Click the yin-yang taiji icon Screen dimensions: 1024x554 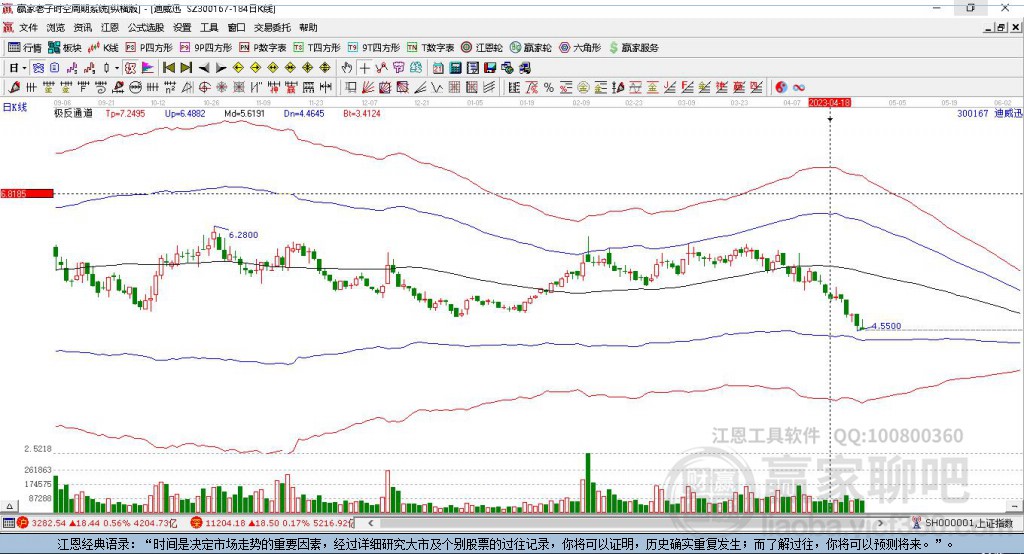tap(781, 87)
